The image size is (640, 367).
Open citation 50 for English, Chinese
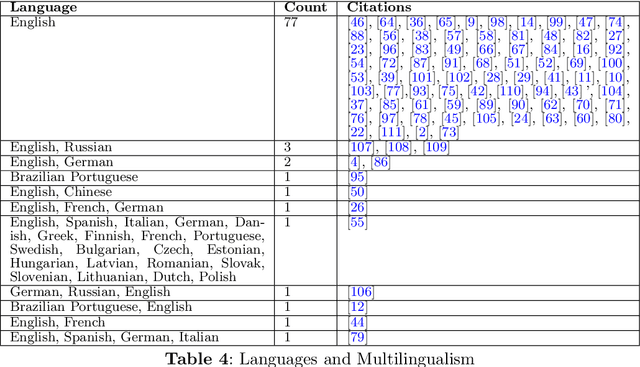point(357,192)
